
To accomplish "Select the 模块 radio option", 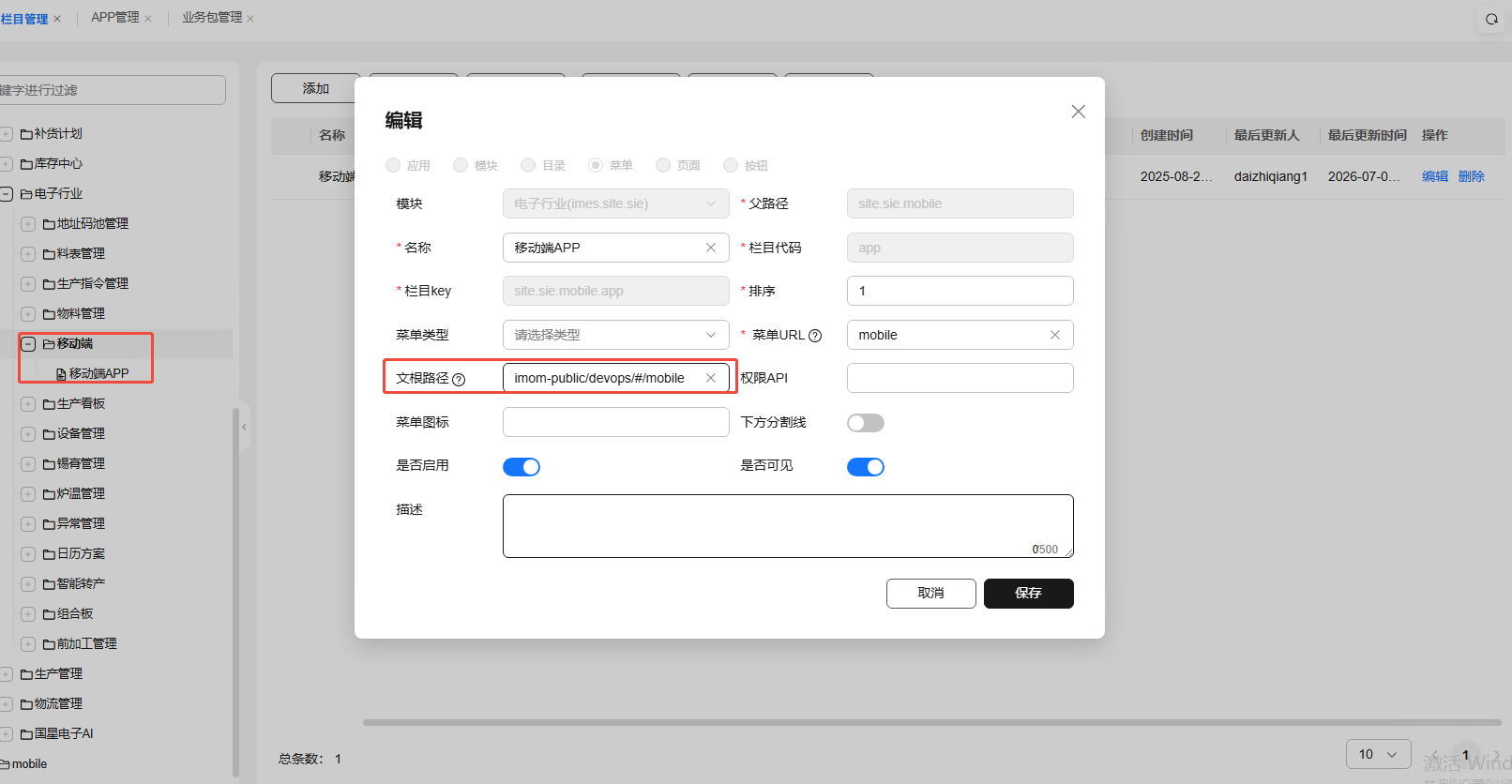I will pos(461,165).
